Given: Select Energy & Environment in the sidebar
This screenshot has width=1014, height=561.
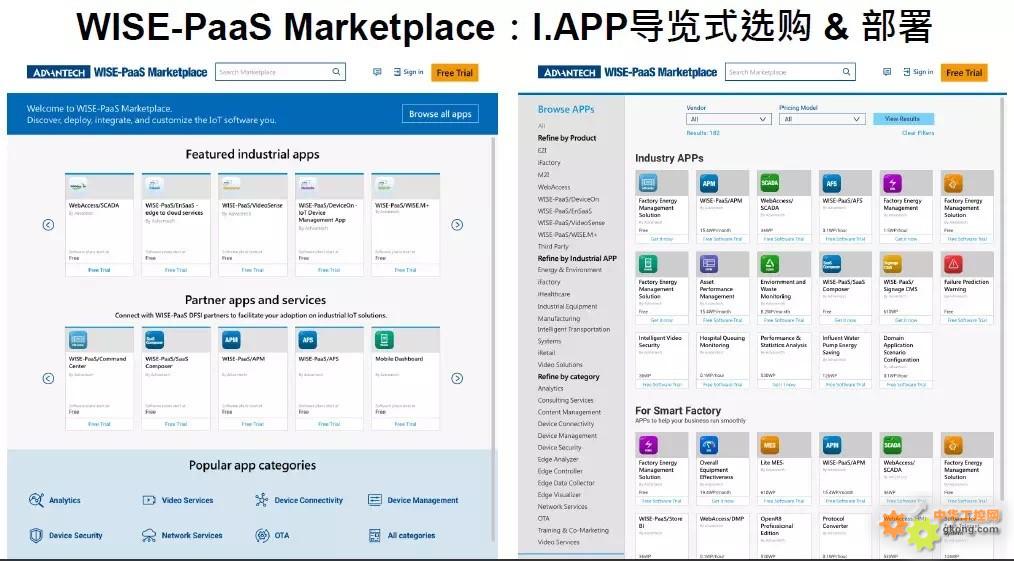Looking at the screenshot, I should (570, 270).
